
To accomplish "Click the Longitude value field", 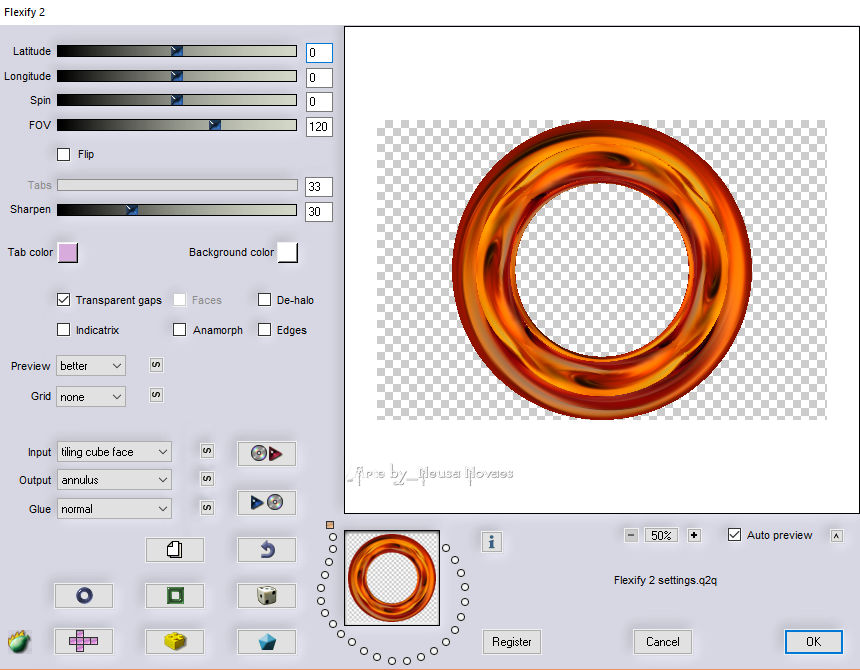I will click(x=319, y=77).
